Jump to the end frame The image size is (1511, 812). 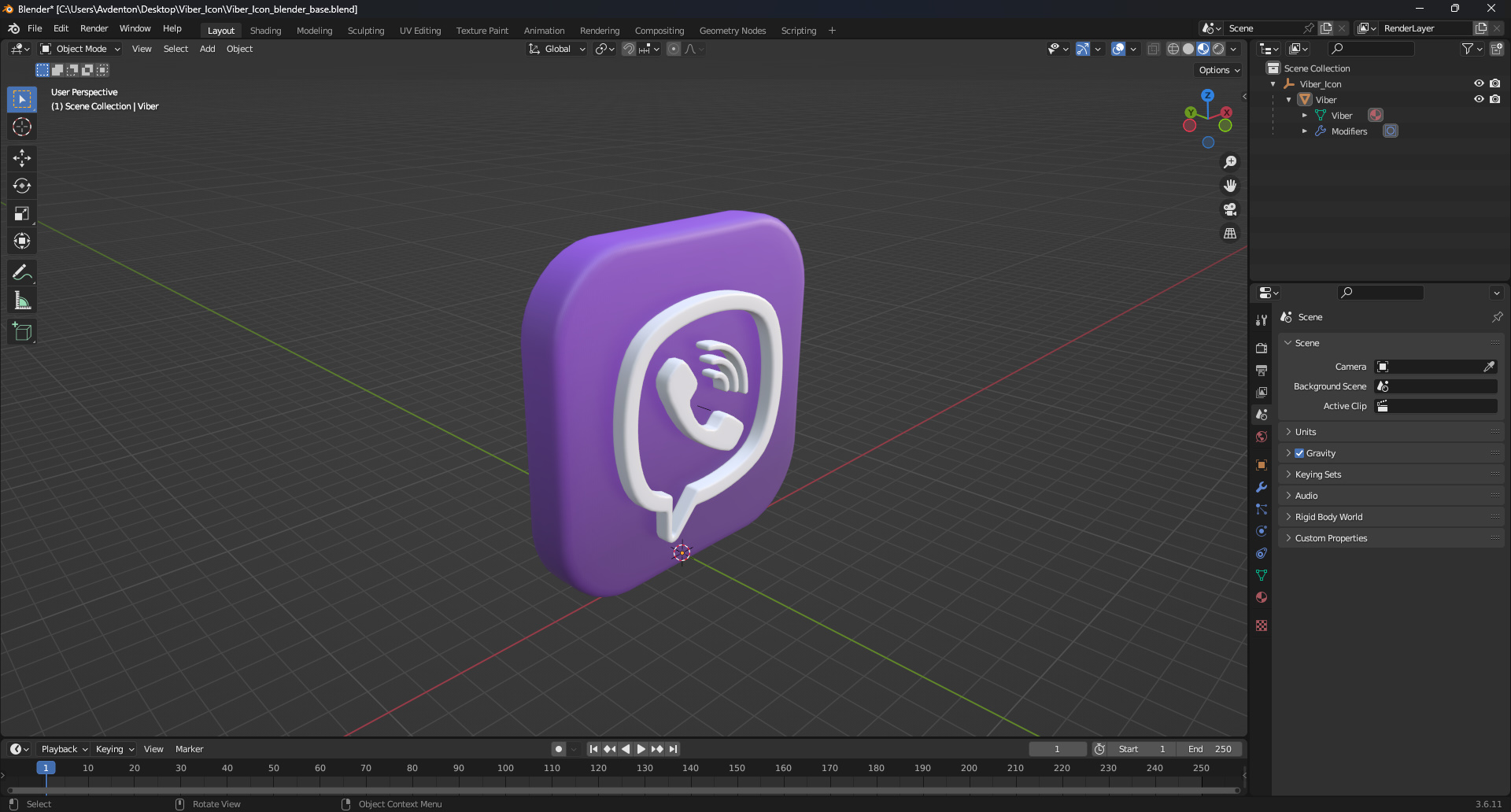coord(674,749)
